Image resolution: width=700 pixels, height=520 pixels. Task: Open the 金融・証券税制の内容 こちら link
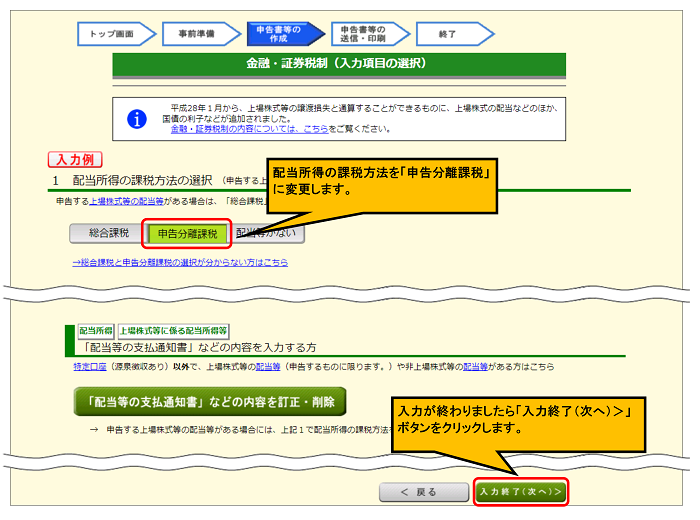pos(236,129)
